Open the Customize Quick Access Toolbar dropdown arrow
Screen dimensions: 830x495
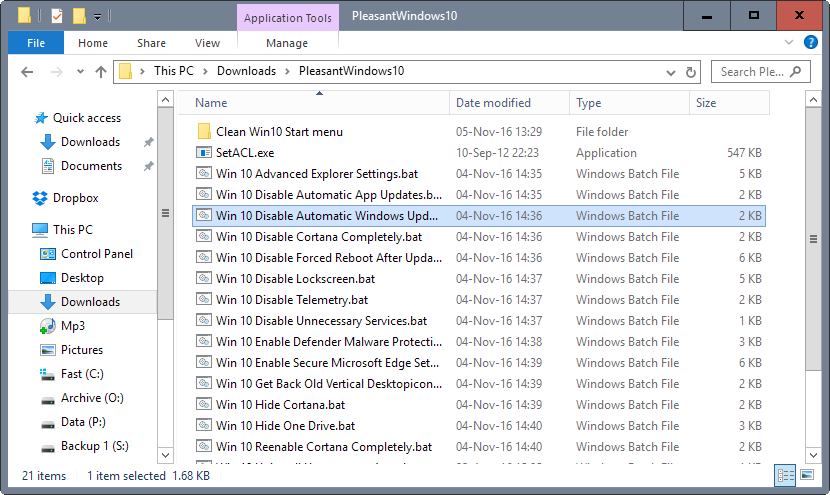pyautogui.click(x=97, y=17)
